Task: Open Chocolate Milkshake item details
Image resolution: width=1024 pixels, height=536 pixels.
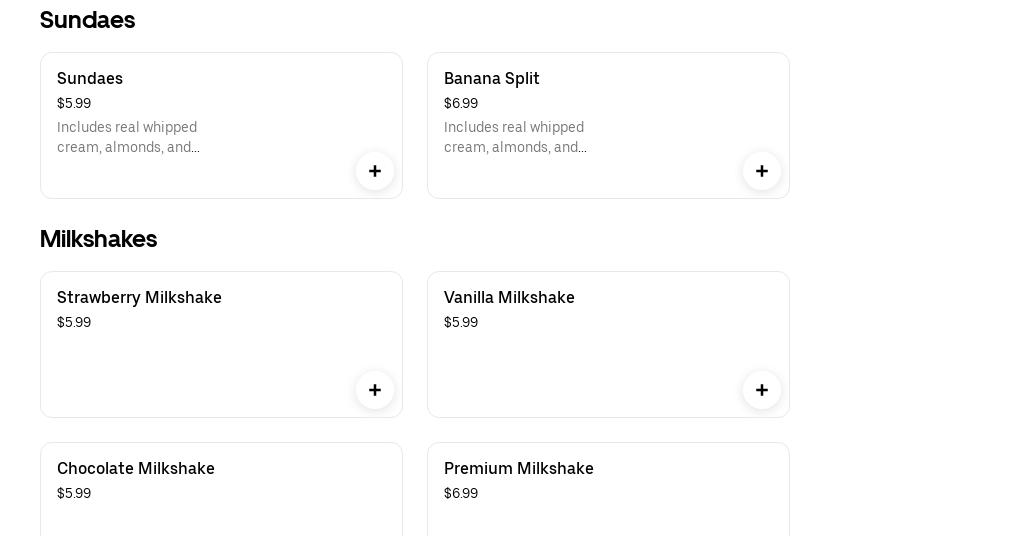Action: 136,469
